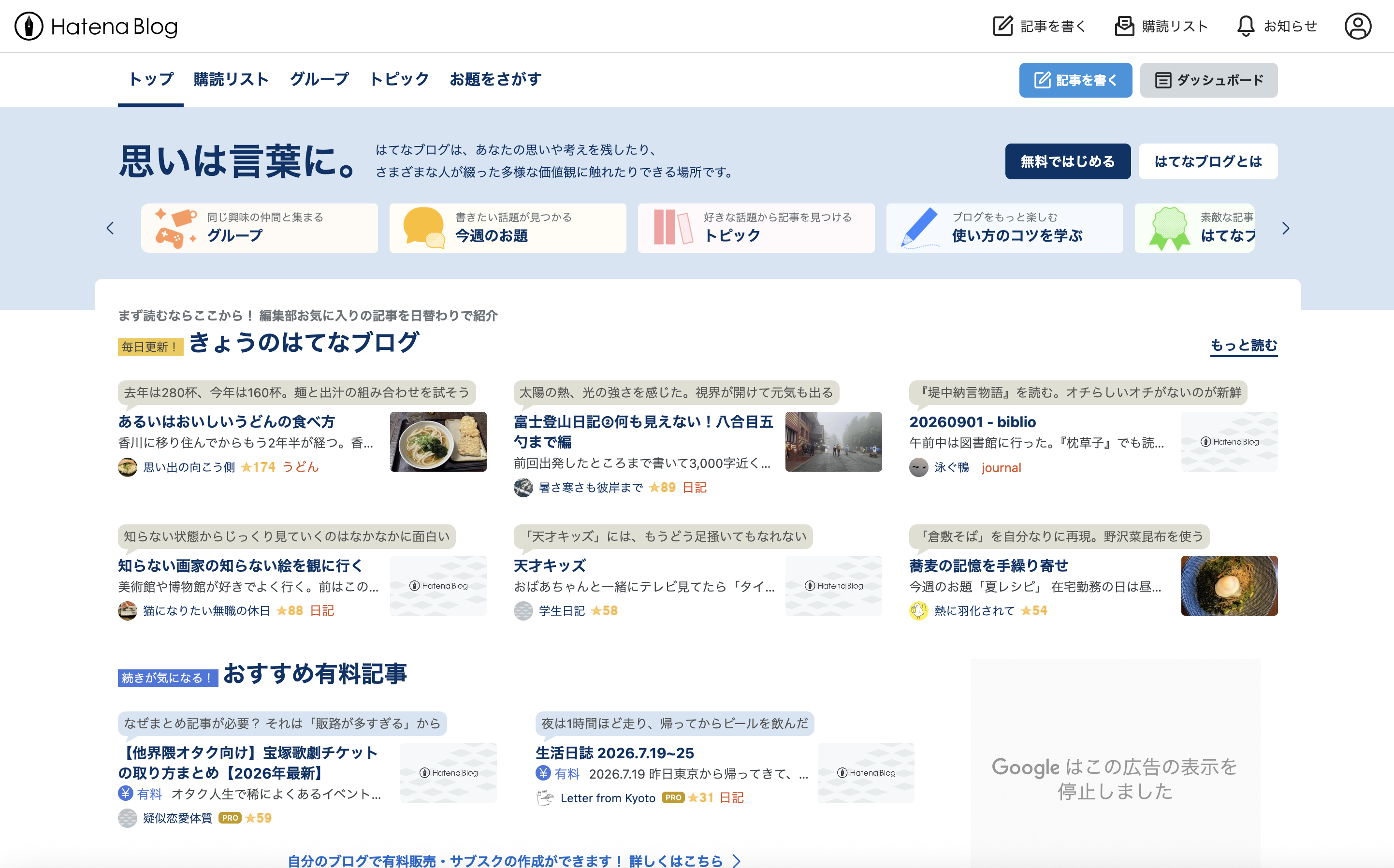Click yen 有料 icon on 生活日誌 article

point(543,773)
